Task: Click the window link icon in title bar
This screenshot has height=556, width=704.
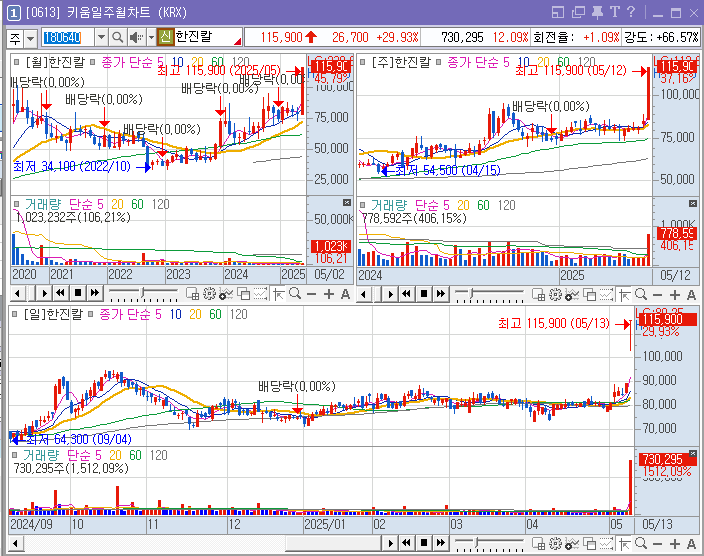Action: (x=558, y=13)
